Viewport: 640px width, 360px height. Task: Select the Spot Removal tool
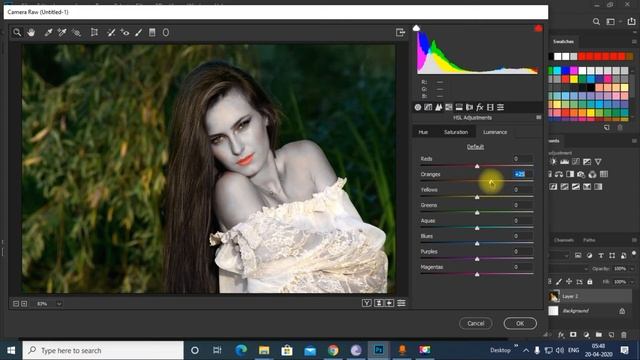click(x=111, y=32)
